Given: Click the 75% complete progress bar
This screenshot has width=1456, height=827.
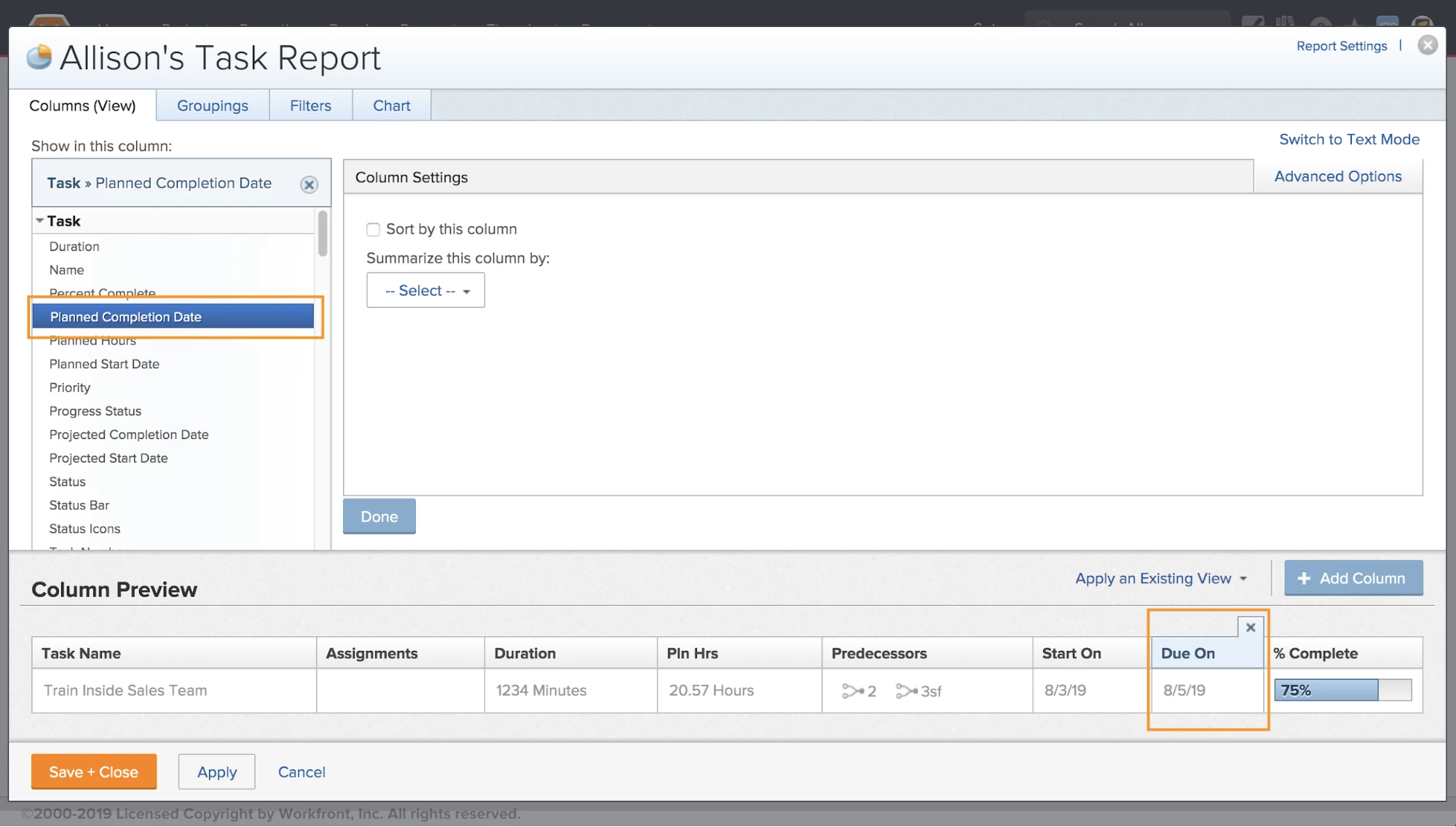Looking at the screenshot, I should (x=1342, y=690).
